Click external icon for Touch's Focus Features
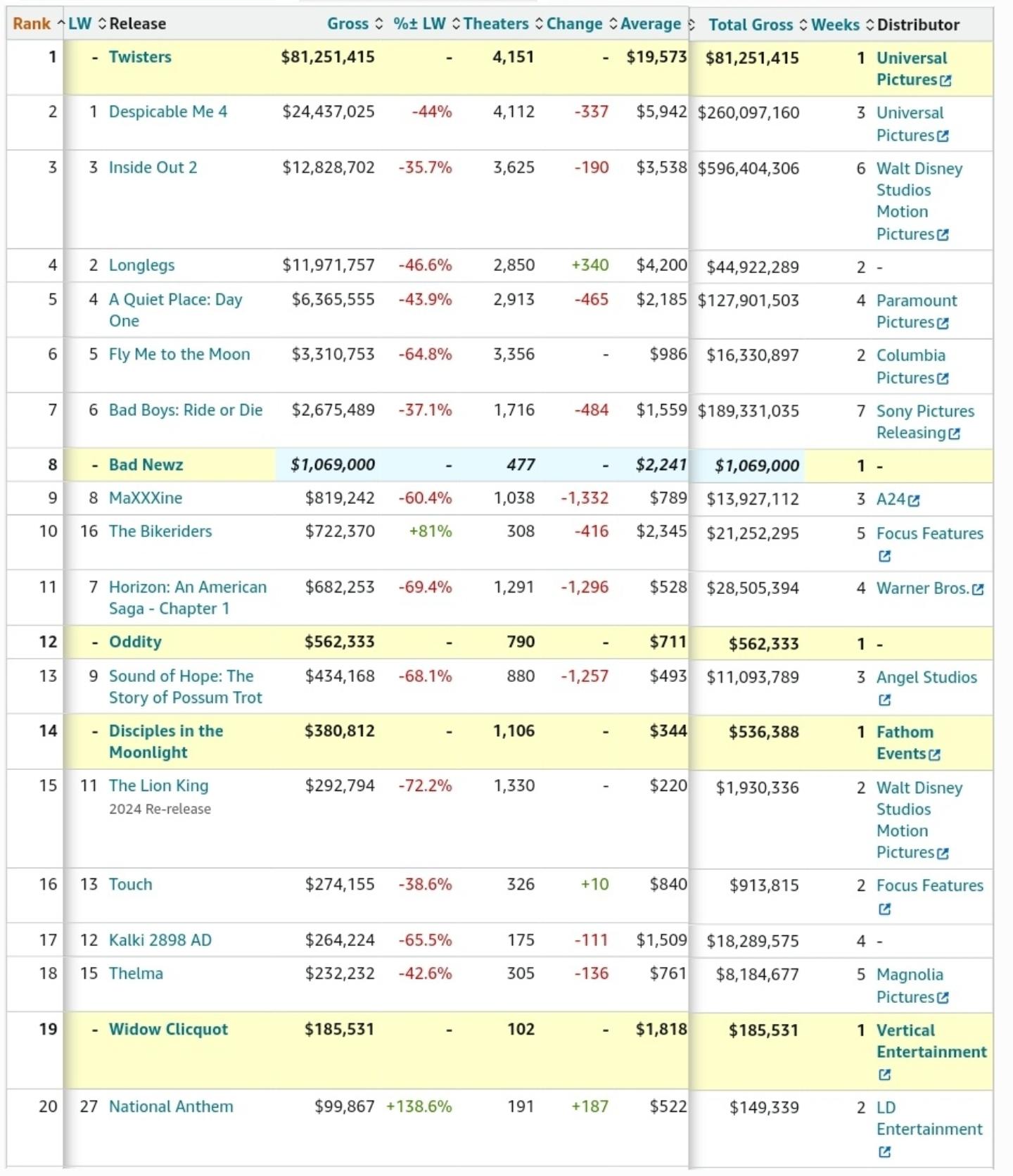Screen dimensions: 1013x1176 (884, 909)
